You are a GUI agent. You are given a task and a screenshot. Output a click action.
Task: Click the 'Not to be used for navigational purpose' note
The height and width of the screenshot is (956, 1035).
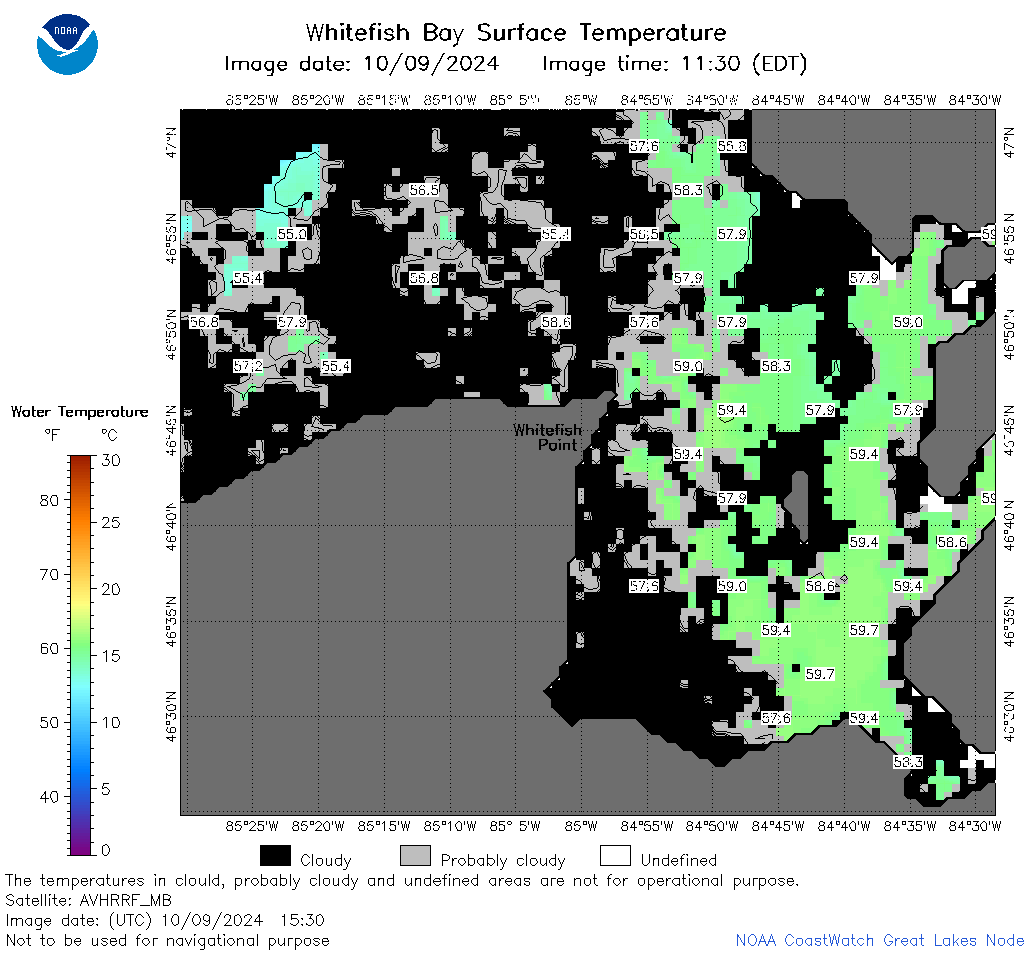click(x=168, y=940)
